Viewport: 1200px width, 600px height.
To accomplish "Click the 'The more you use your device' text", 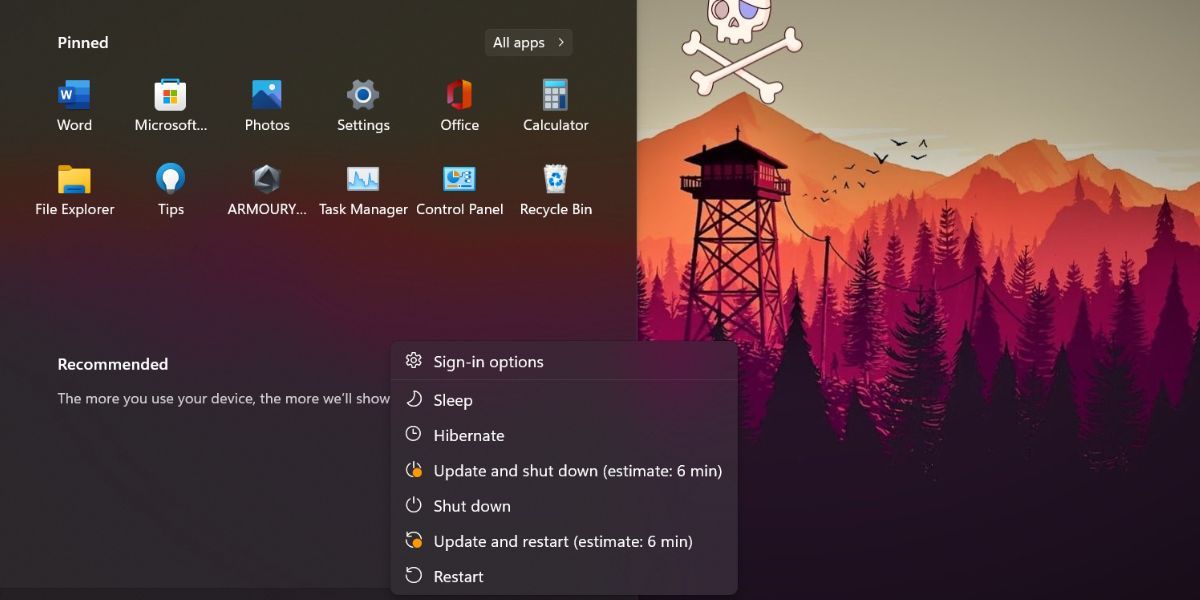I will 223,398.
